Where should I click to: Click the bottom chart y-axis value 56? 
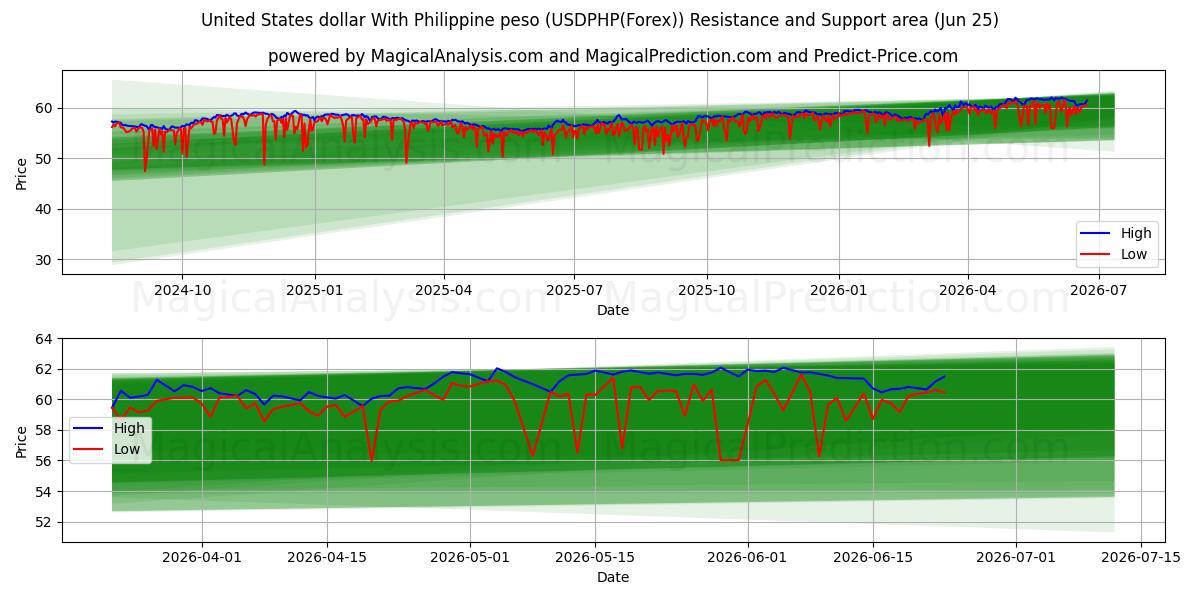46,461
